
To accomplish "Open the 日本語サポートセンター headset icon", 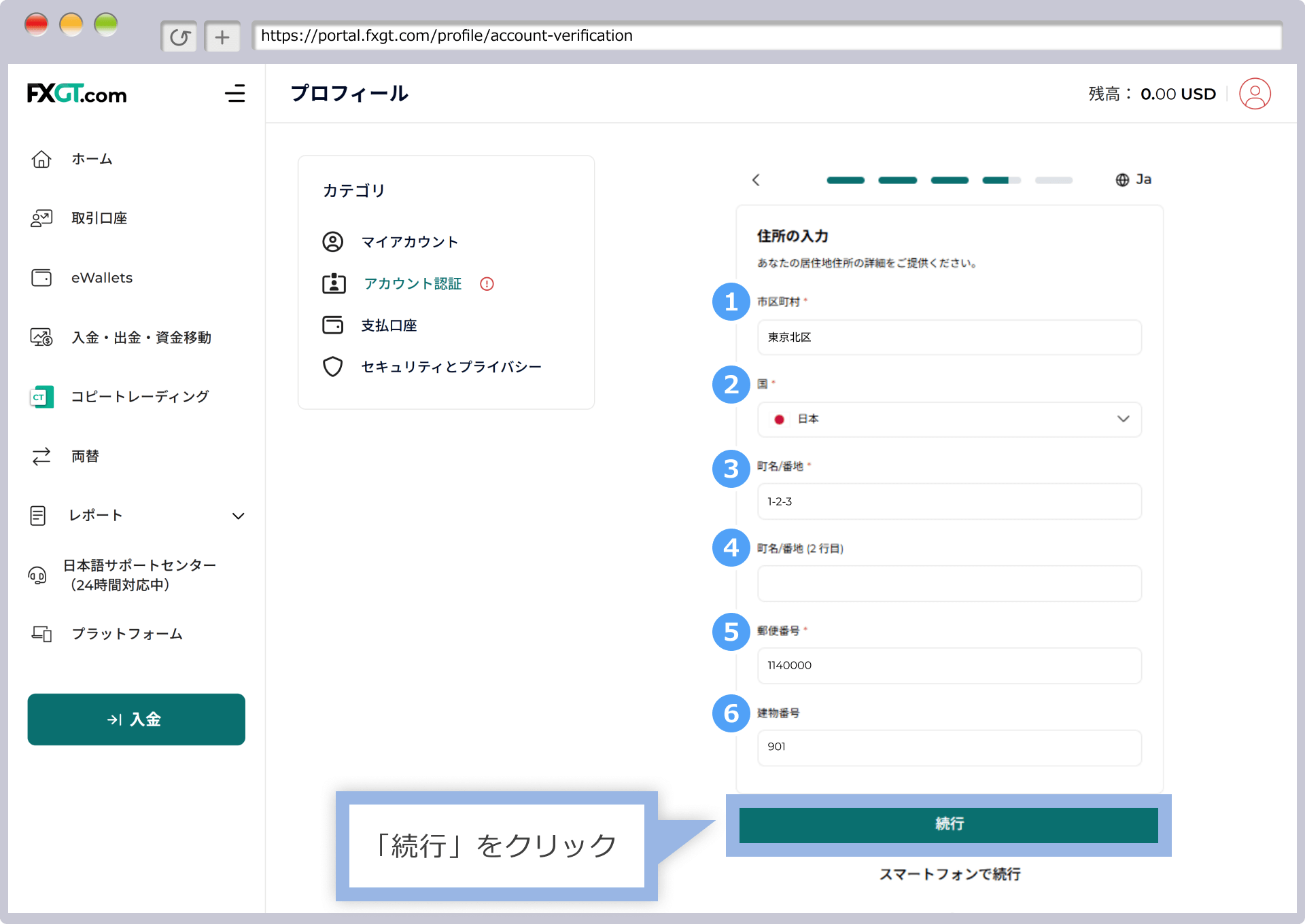I will pyautogui.click(x=37, y=575).
